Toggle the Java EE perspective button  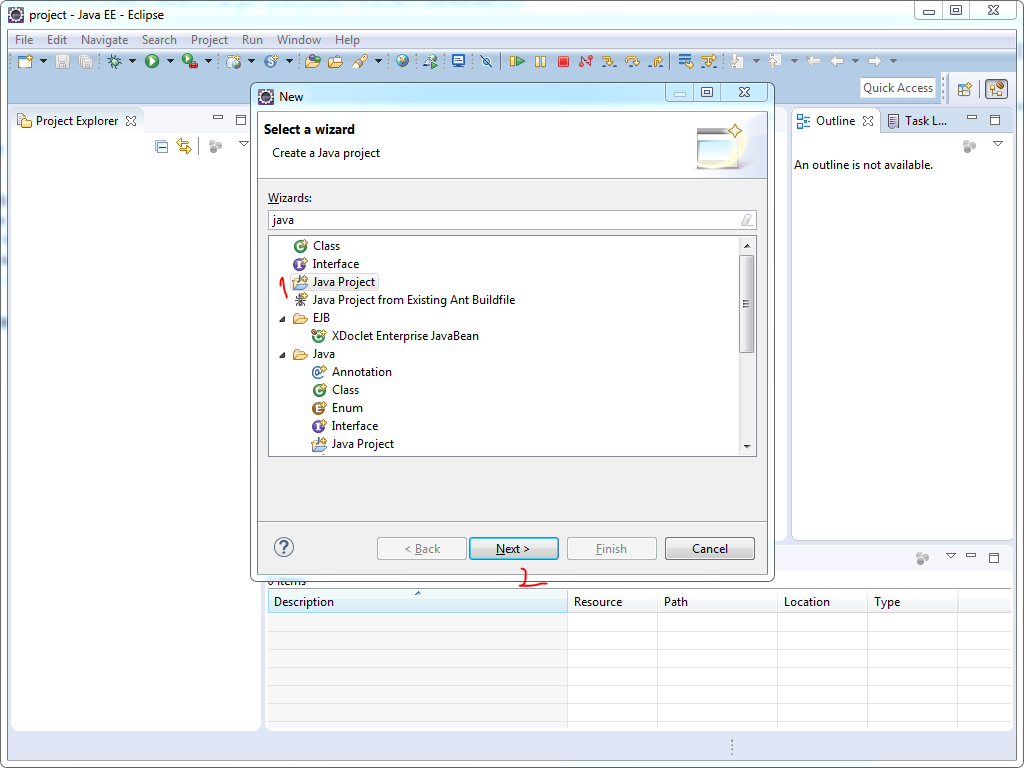point(997,89)
